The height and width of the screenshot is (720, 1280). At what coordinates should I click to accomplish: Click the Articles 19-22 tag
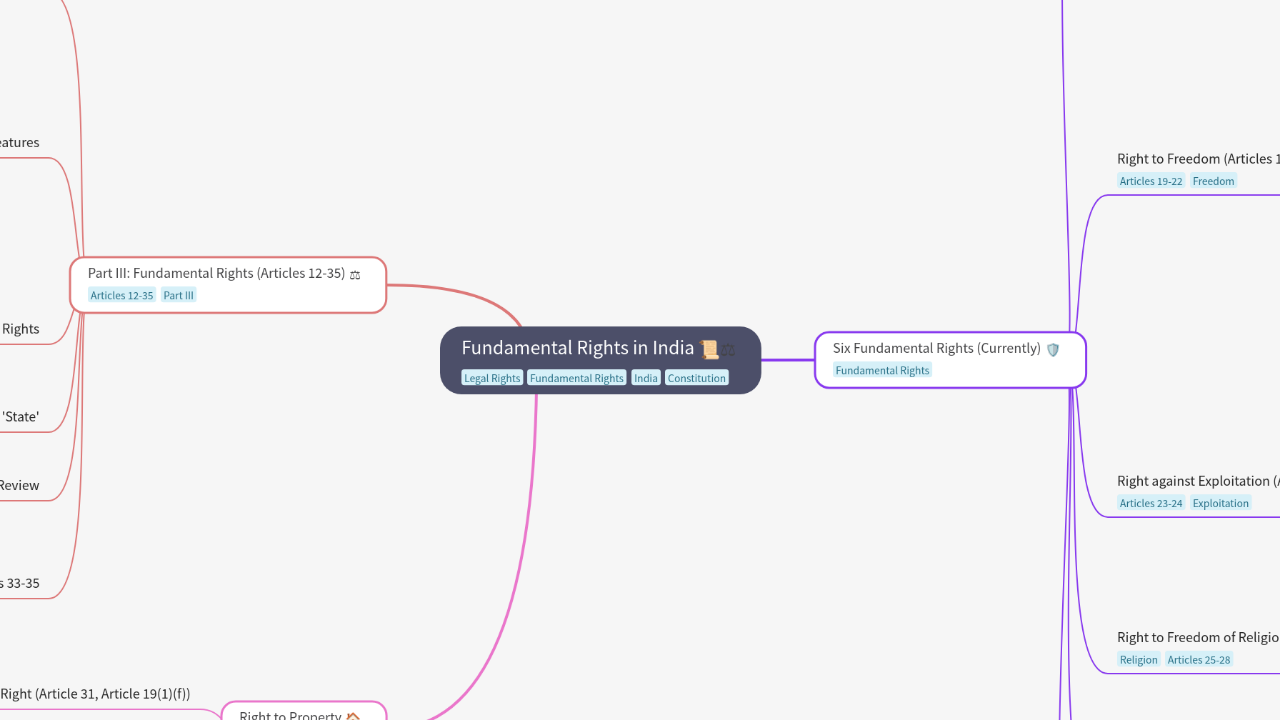click(1151, 181)
